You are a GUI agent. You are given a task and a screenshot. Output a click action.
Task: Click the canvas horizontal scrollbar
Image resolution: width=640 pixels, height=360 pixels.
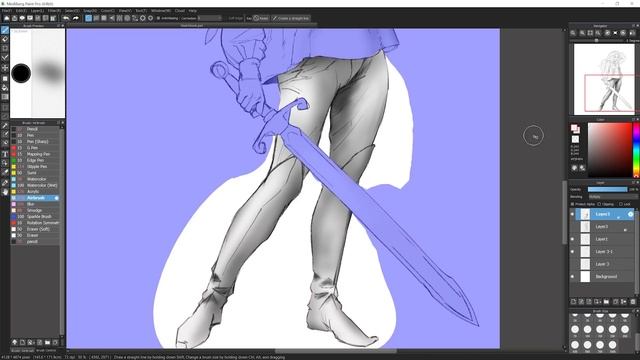(336, 351)
